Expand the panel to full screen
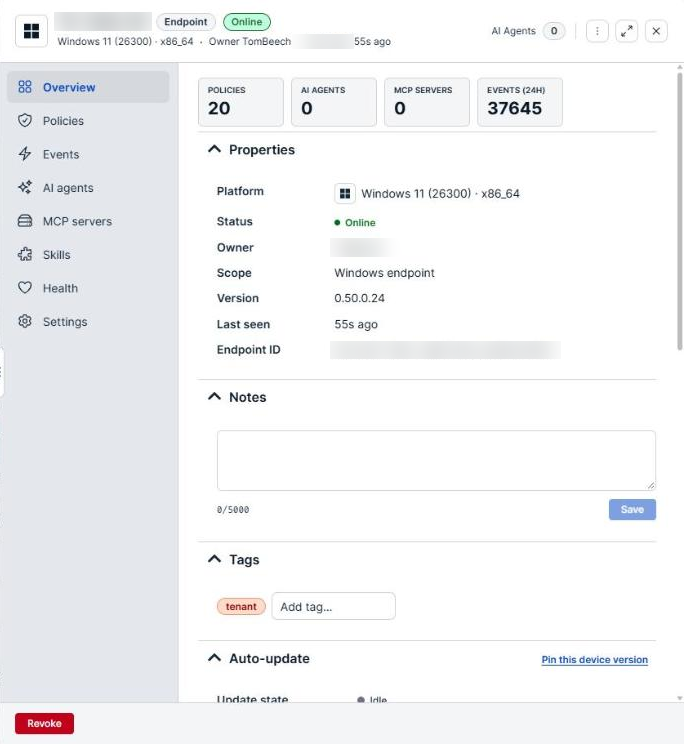 coord(627,31)
